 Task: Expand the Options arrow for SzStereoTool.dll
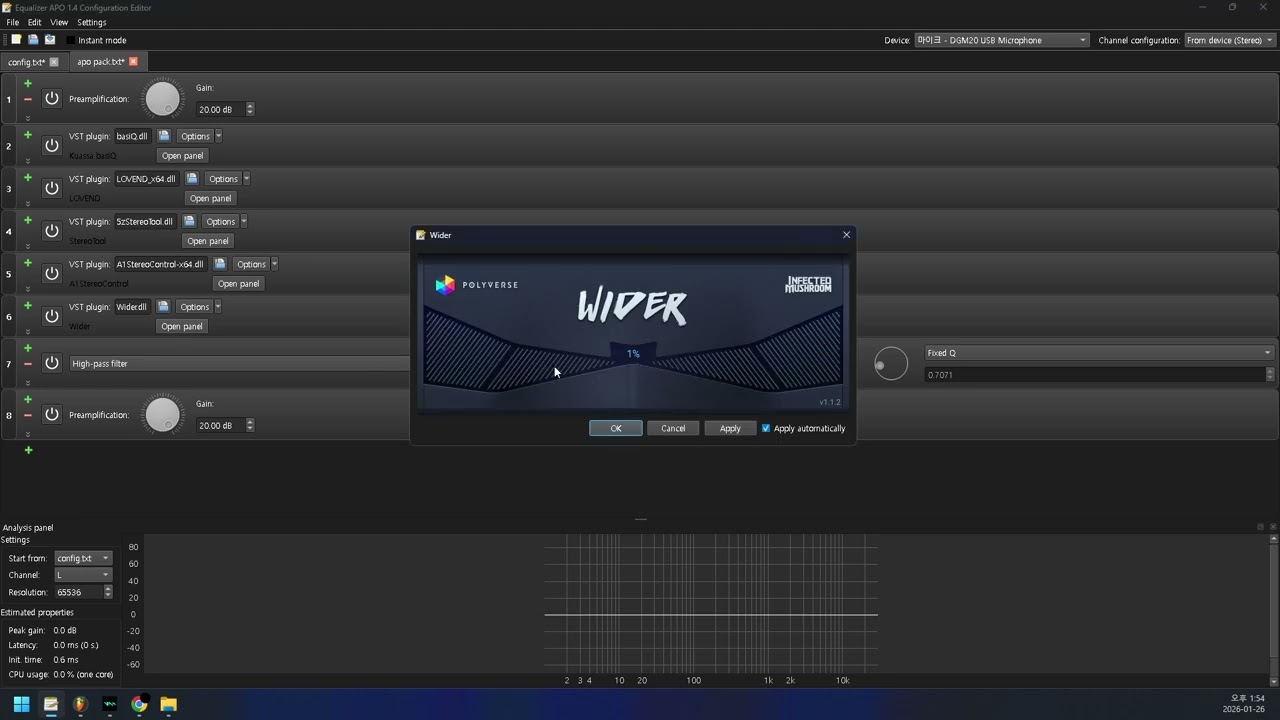click(243, 221)
